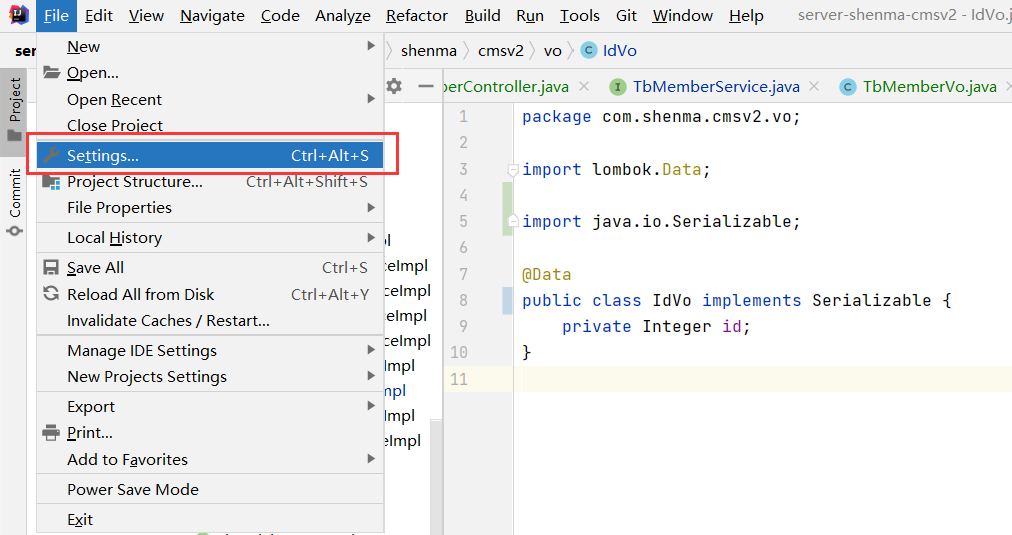Click the fold marker at line 5 import

(x=513, y=221)
